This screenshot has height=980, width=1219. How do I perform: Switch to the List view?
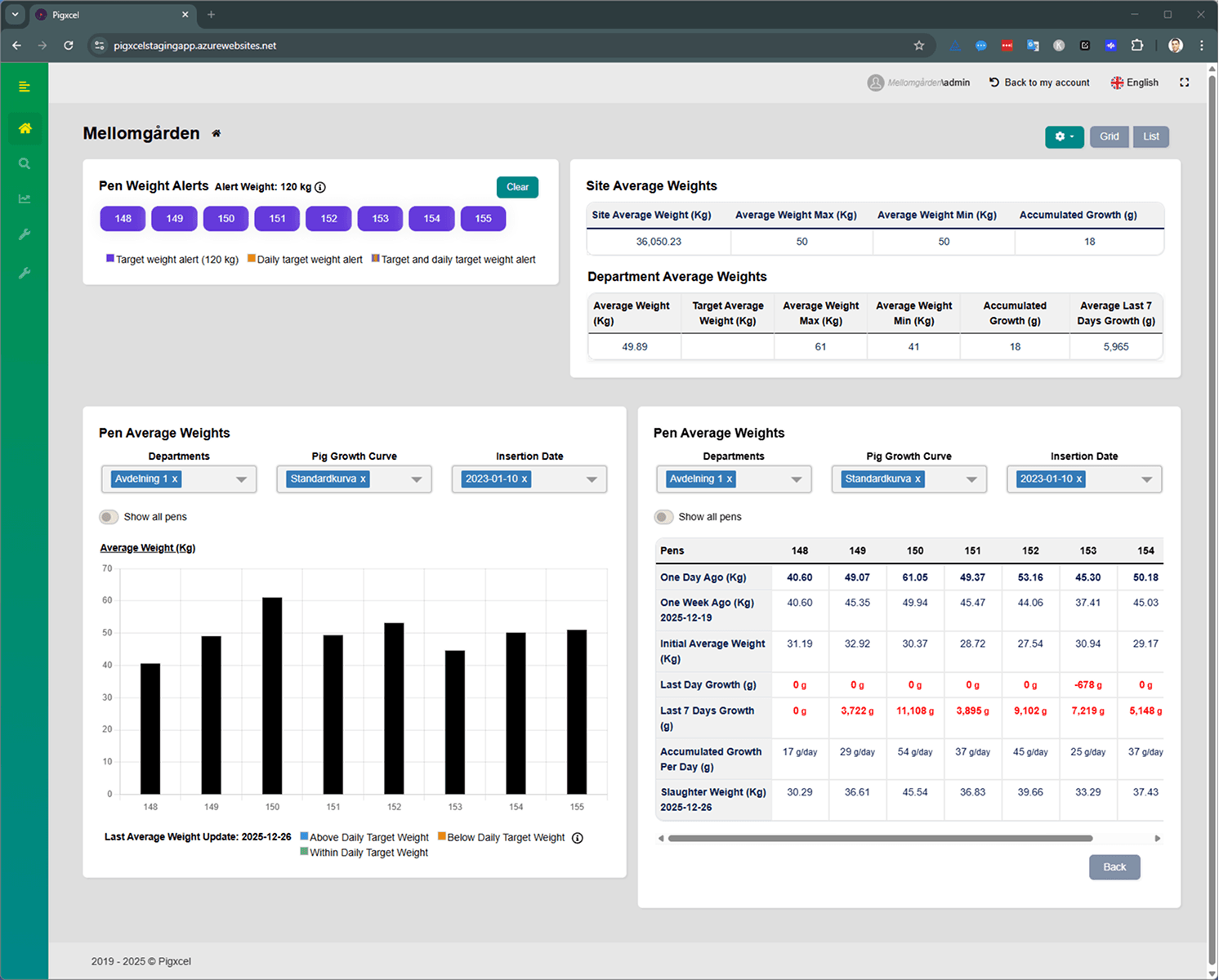click(1150, 136)
